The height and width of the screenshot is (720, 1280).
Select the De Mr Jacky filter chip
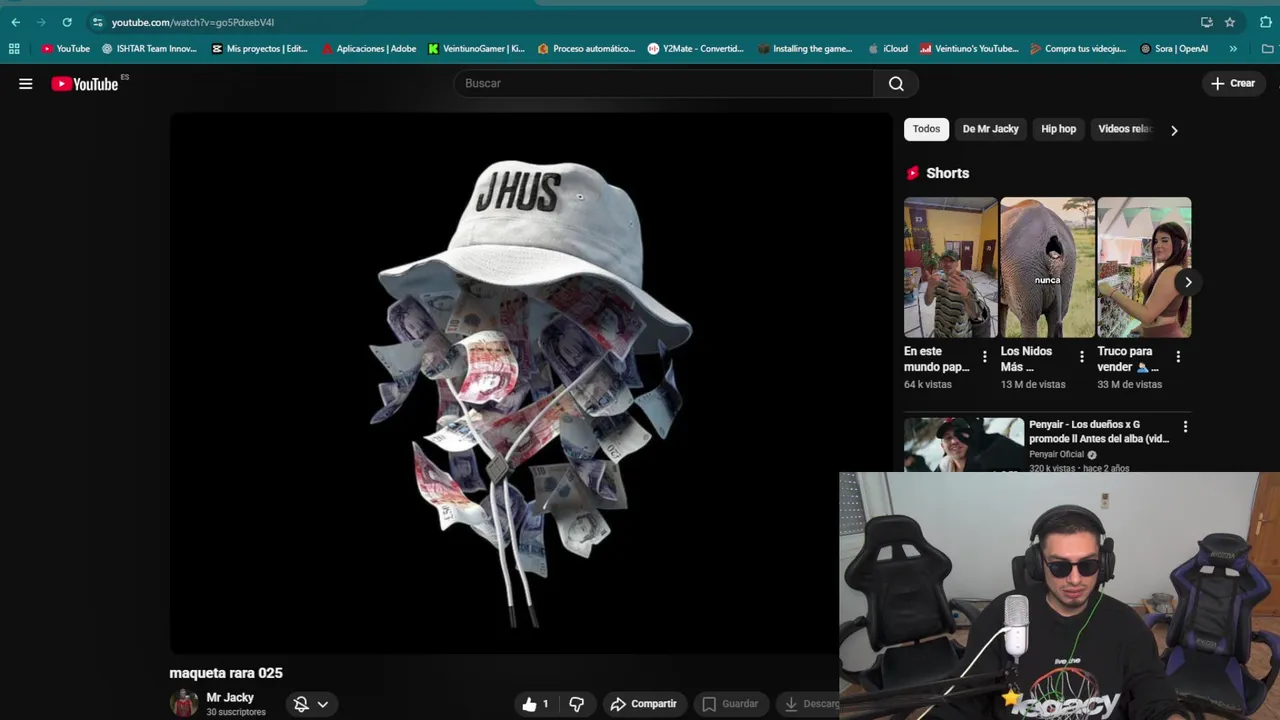990,129
